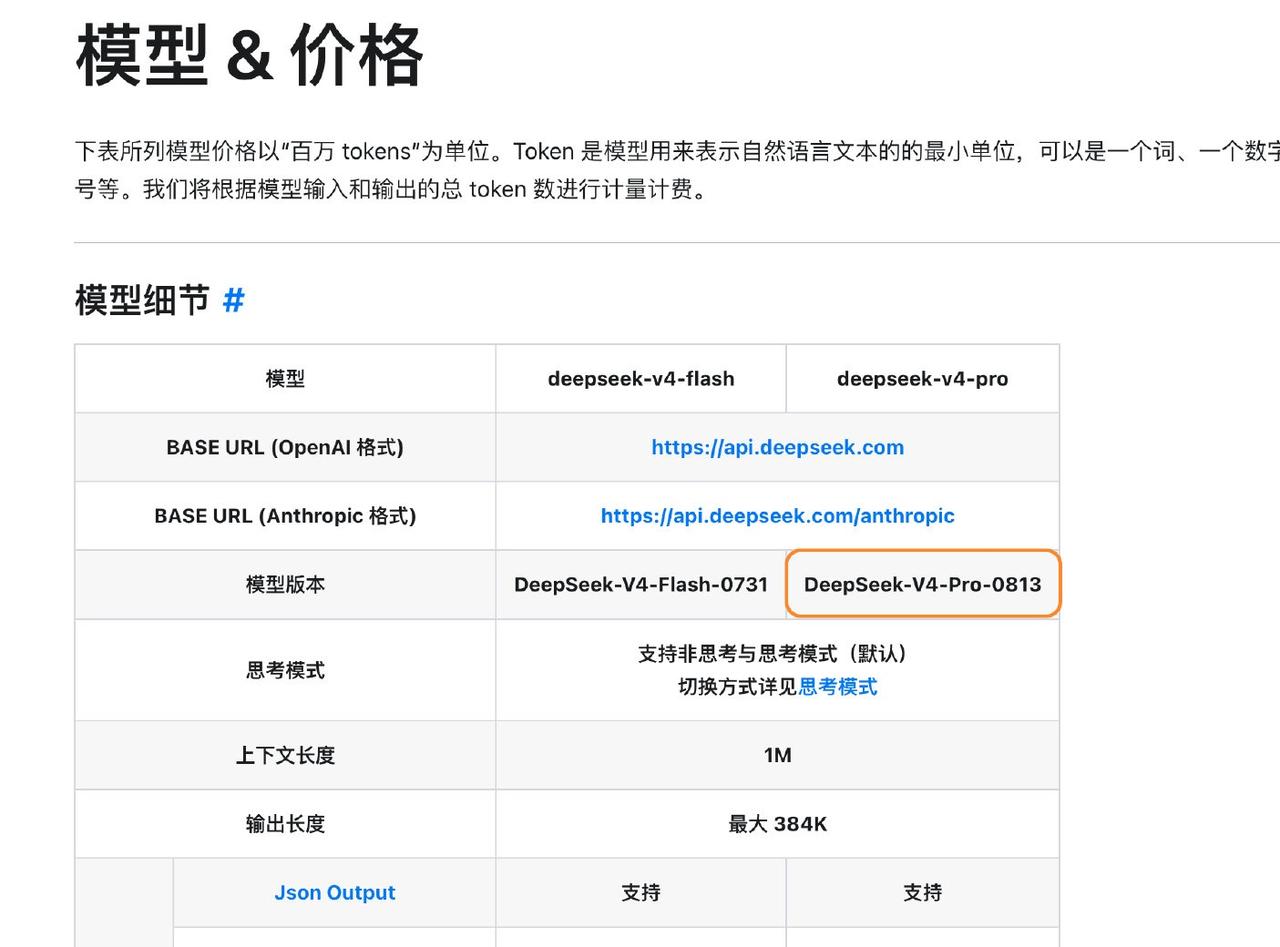Select the 最大 384K value
Screen dimensions: 1280x947
tap(777, 824)
